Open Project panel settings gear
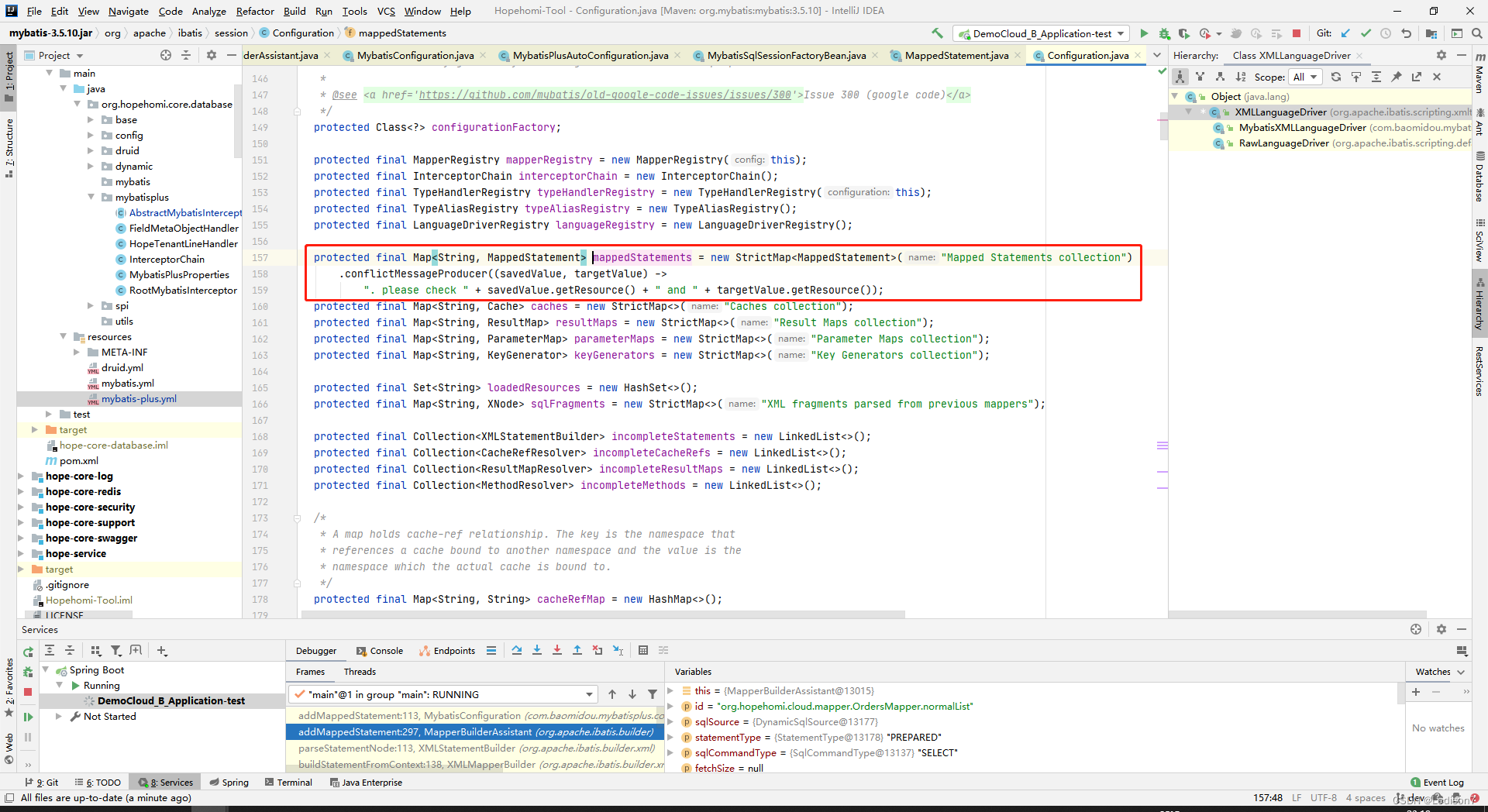This screenshot has height=812, width=1488. click(x=212, y=55)
